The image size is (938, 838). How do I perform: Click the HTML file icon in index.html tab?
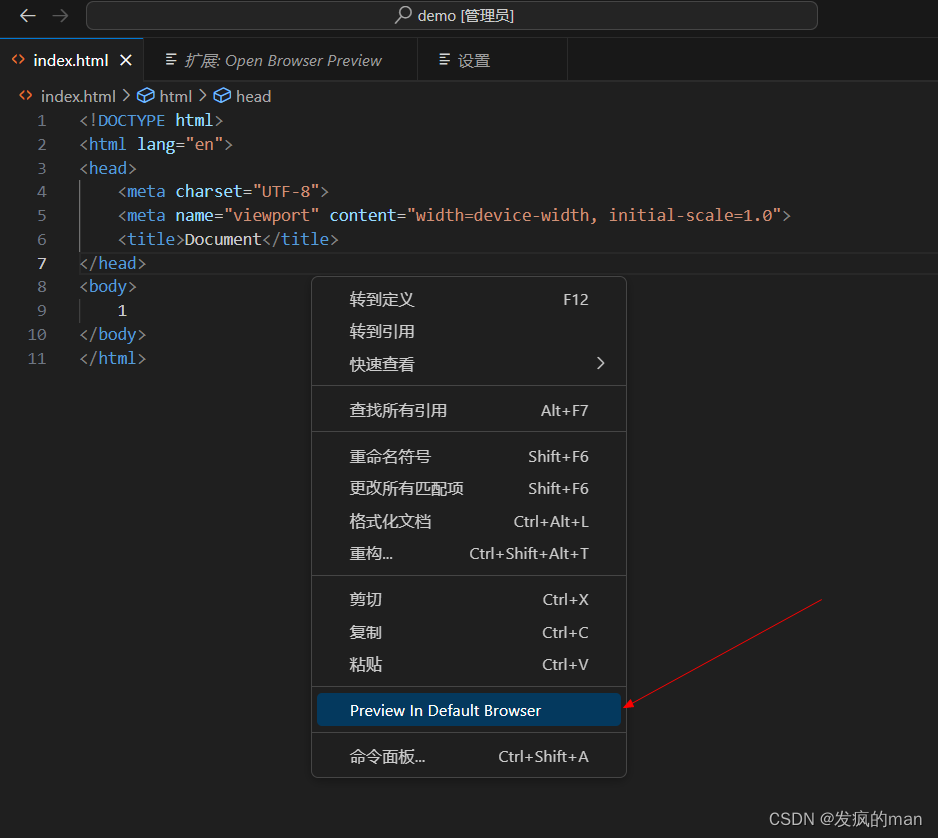[18, 60]
